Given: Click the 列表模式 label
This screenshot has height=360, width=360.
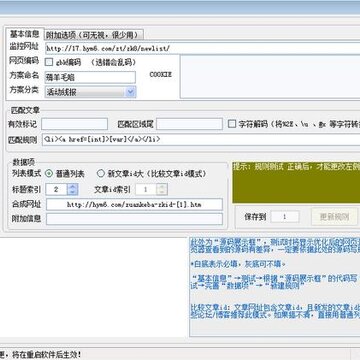Looking at the screenshot, I should [x=26, y=173].
